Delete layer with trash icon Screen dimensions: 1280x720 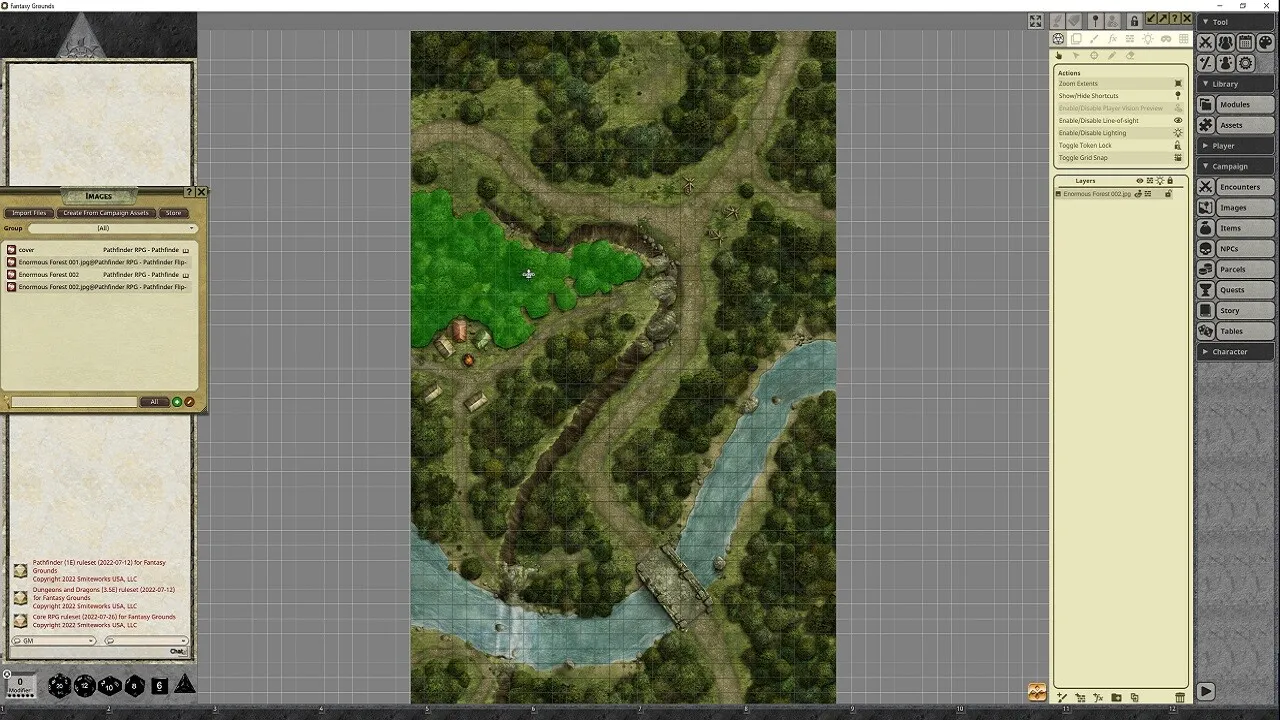coord(1180,697)
